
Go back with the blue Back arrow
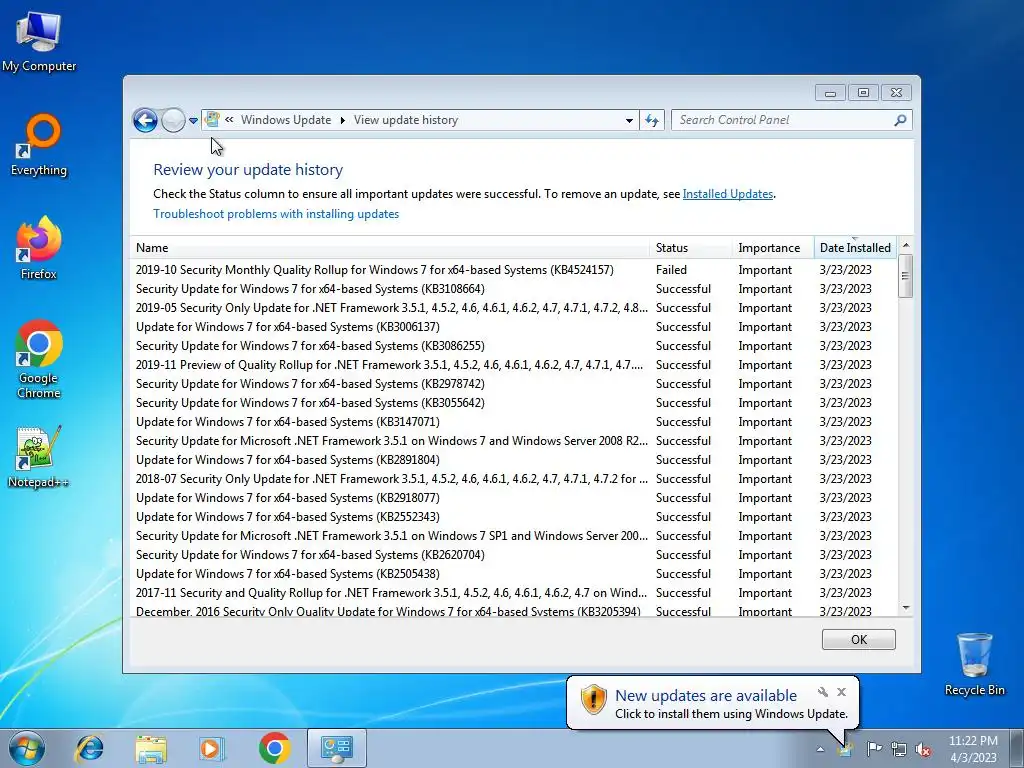(x=145, y=120)
